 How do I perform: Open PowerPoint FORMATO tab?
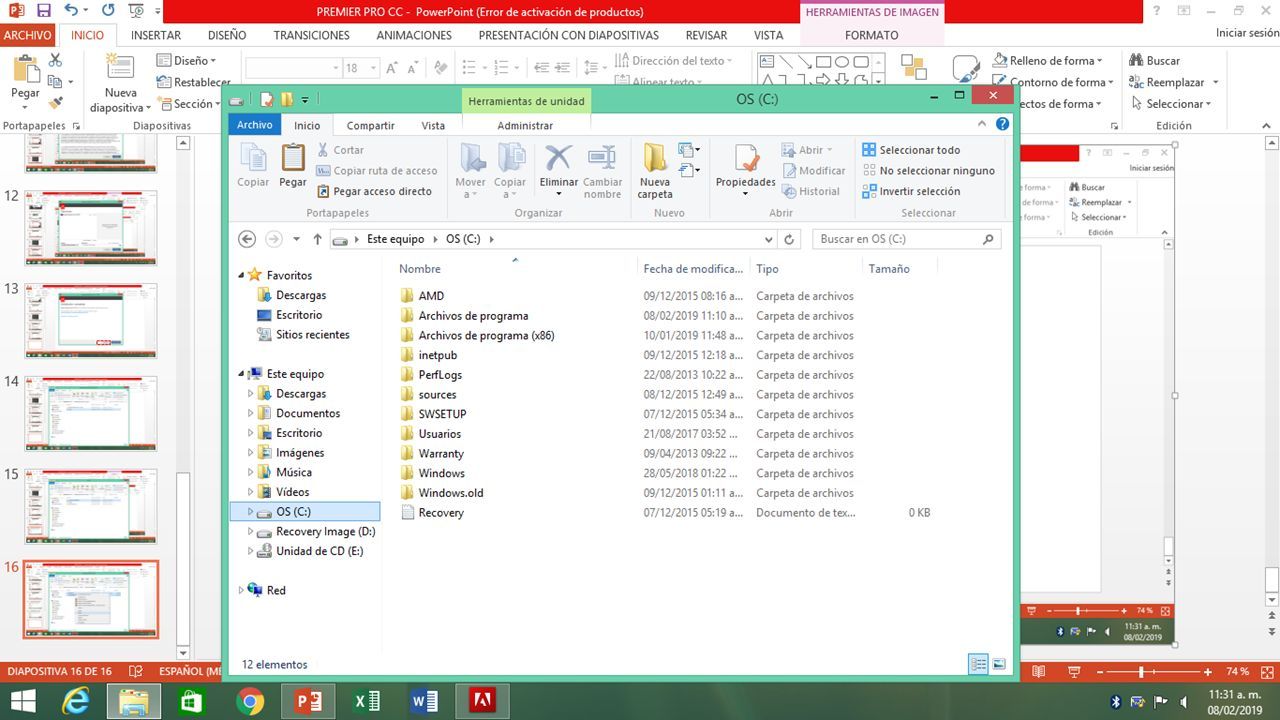871,35
